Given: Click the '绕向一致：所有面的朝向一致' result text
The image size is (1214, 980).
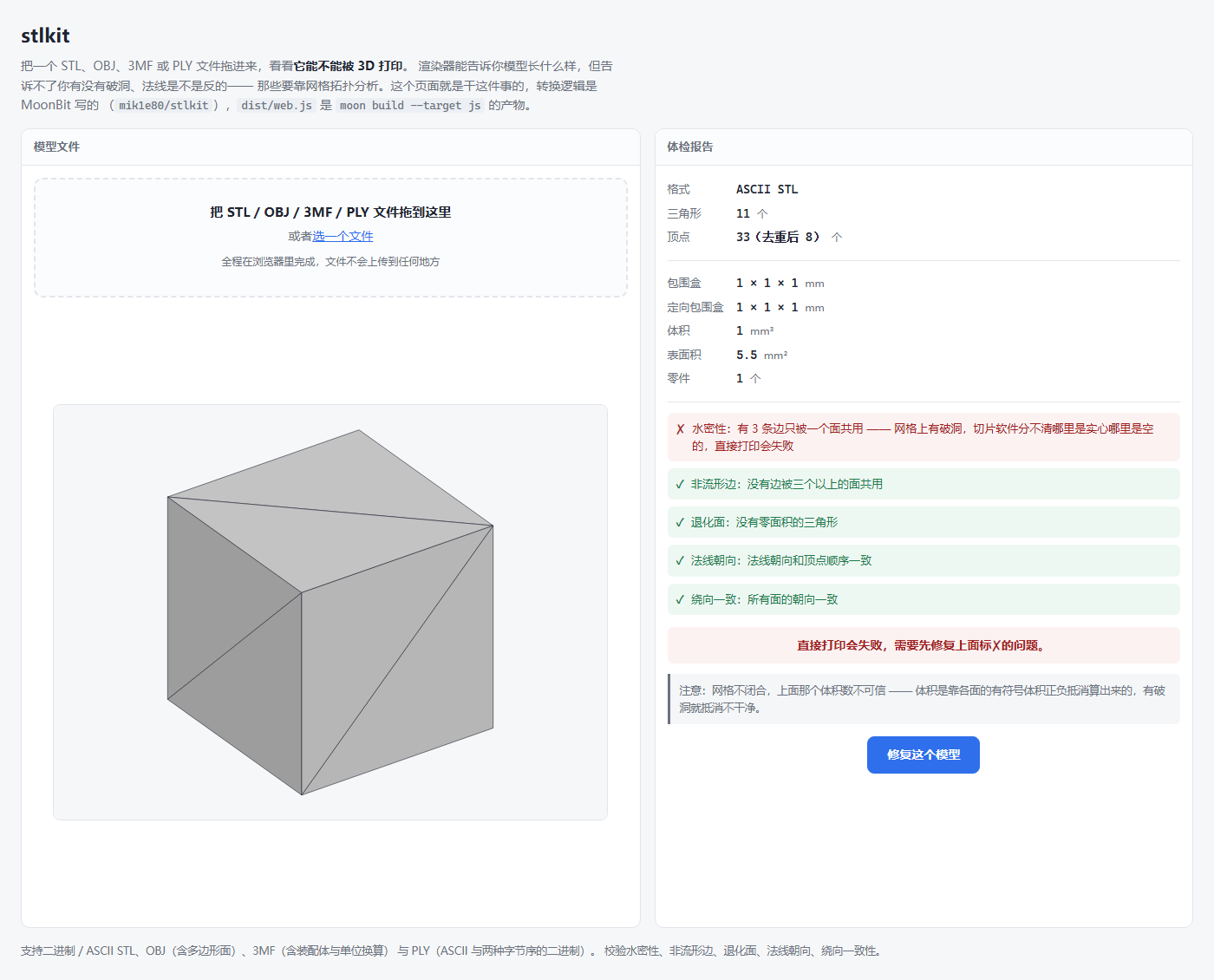Looking at the screenshot, I should 764,599.
